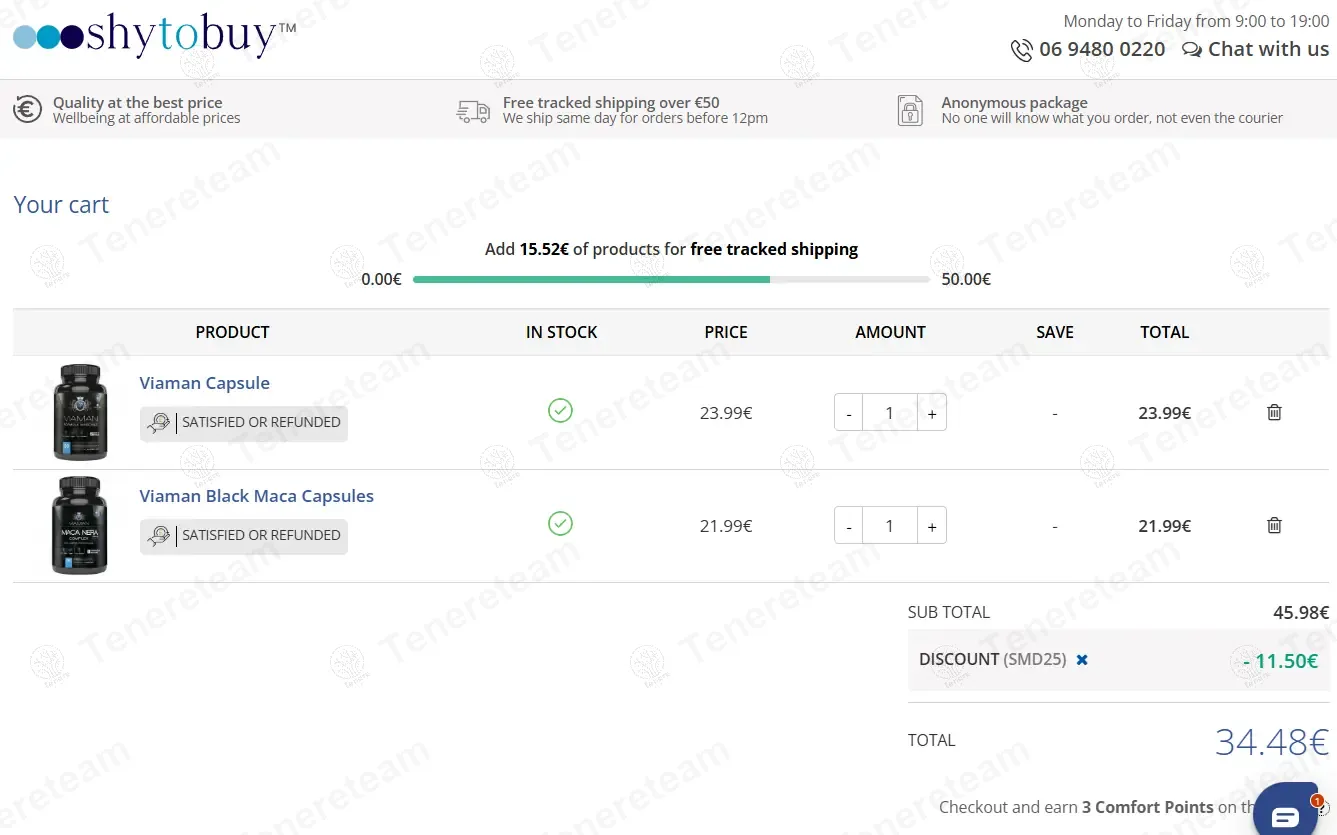Screen dimensions: 1337x835
Task: Click the AMOUNT column header
Action: [890, 332]
